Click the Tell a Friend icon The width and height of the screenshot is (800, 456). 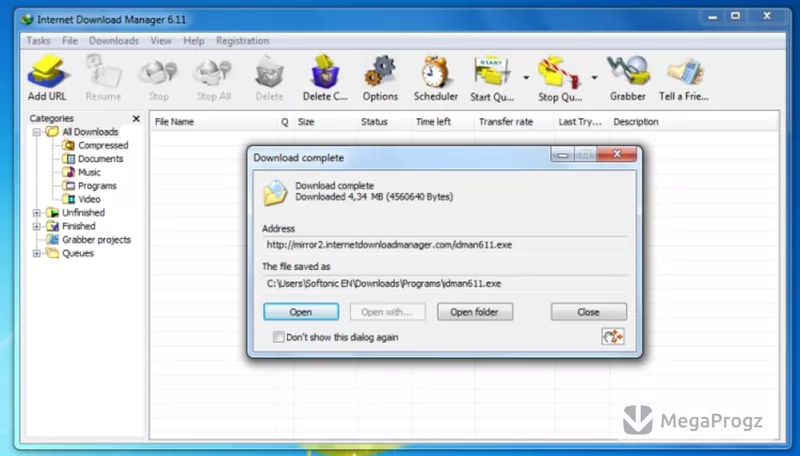tap(684, 72)
